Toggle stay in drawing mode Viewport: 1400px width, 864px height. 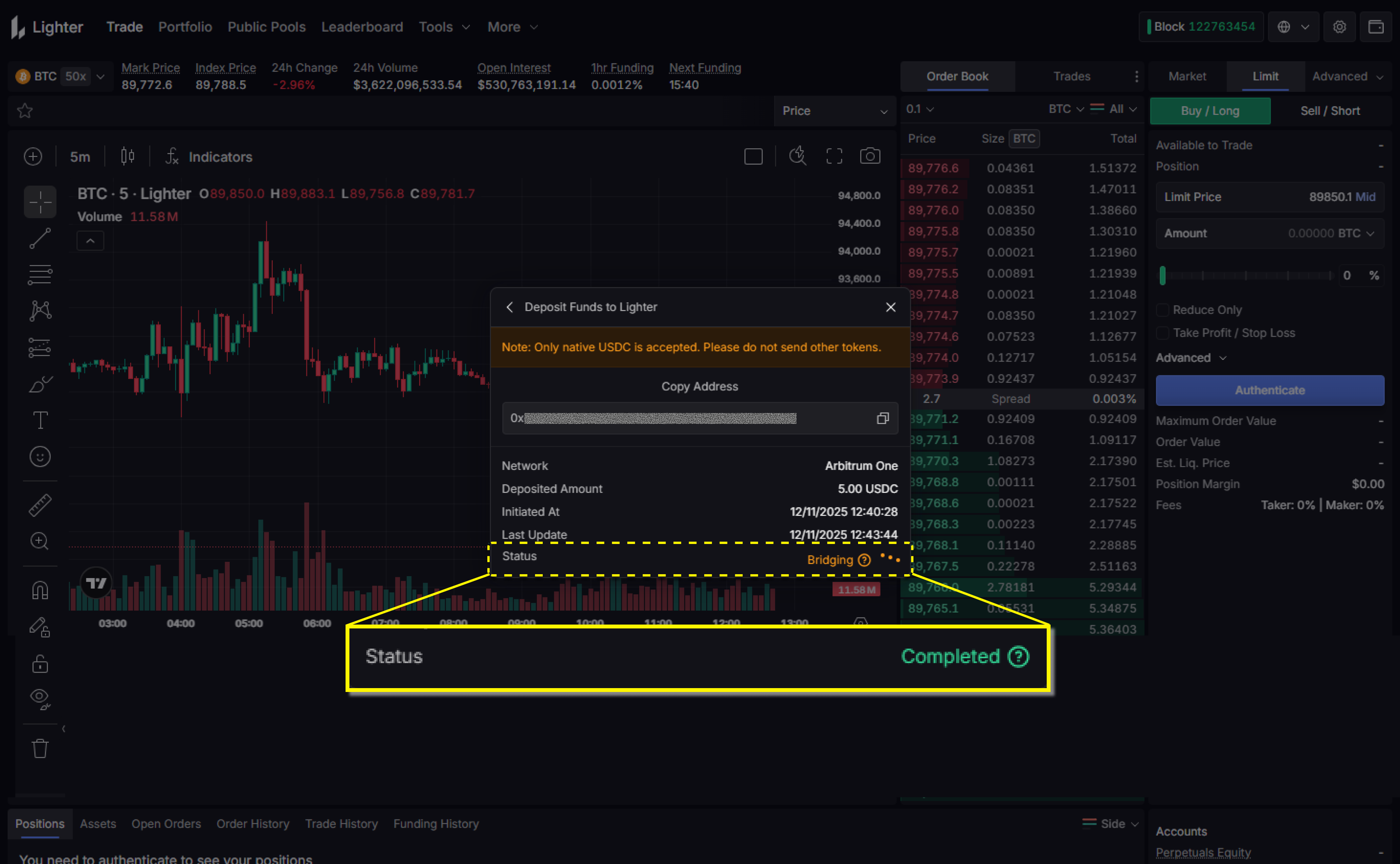click(x=40, y=627)
